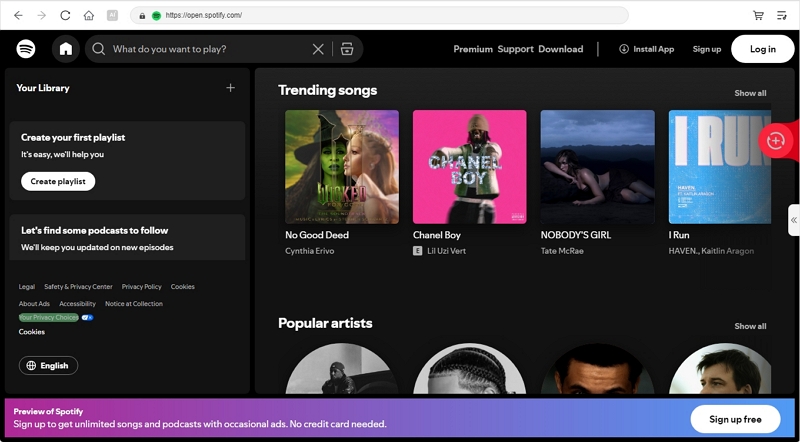The width and height of the screenshot is (800, 442).
Task: Click the Chanel Boy song title
Action: (x=437, y=235)
